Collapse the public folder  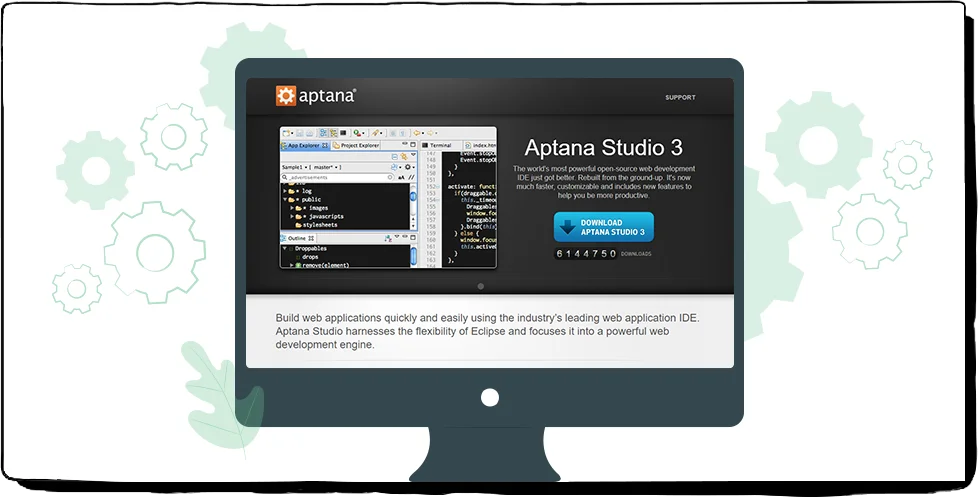point(284,200)
